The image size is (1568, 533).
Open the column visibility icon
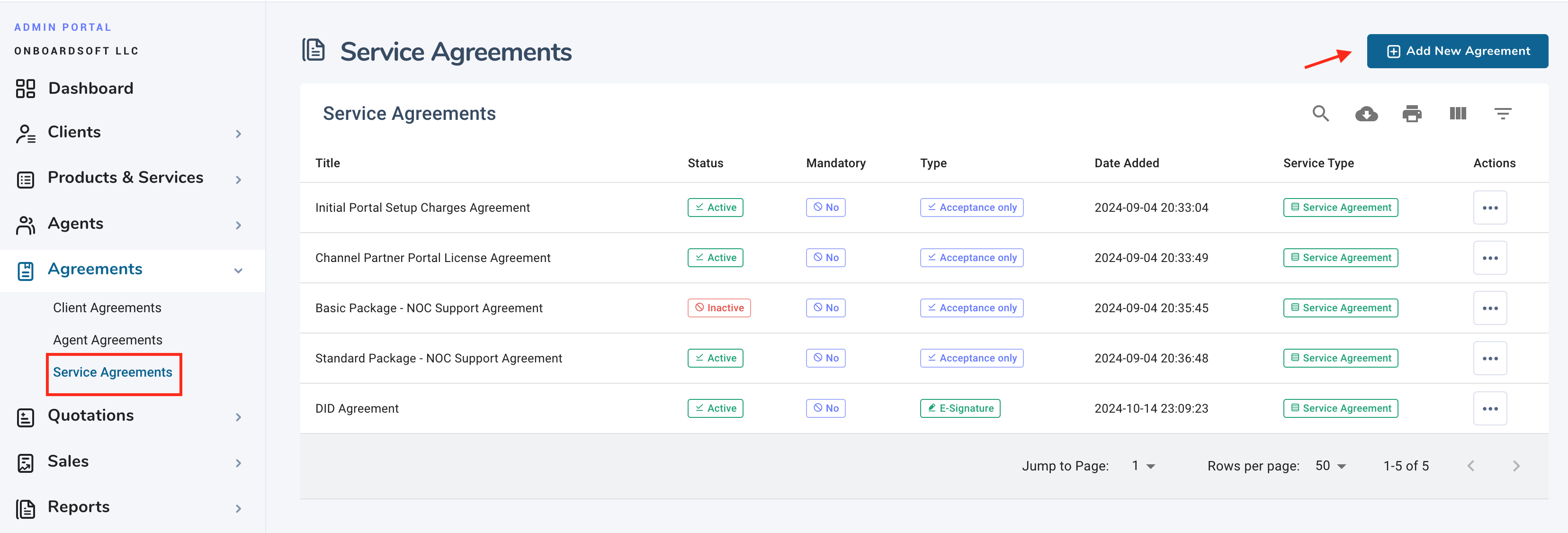[1457, 113]
